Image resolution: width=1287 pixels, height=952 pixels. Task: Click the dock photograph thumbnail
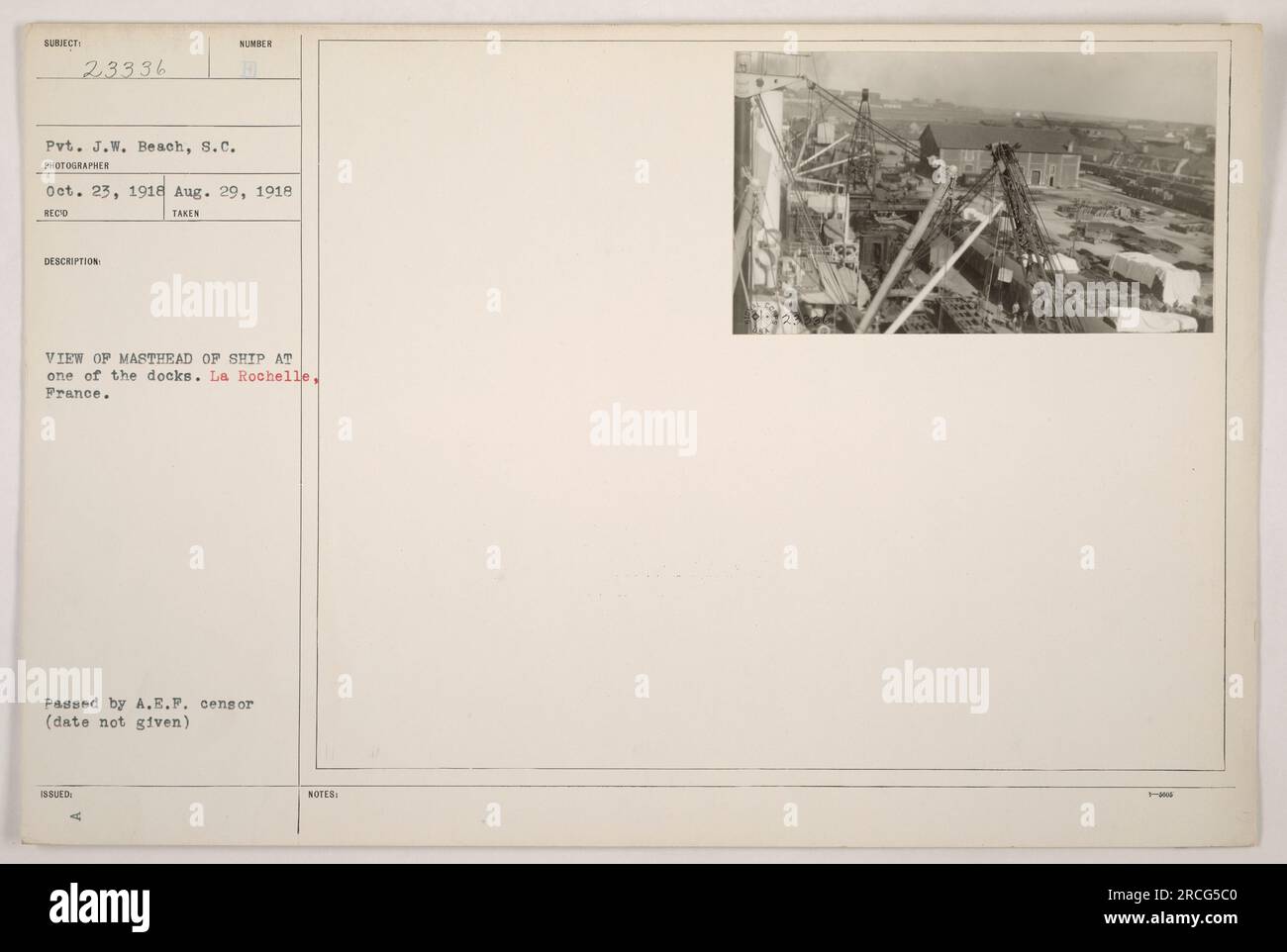point(974,192)
